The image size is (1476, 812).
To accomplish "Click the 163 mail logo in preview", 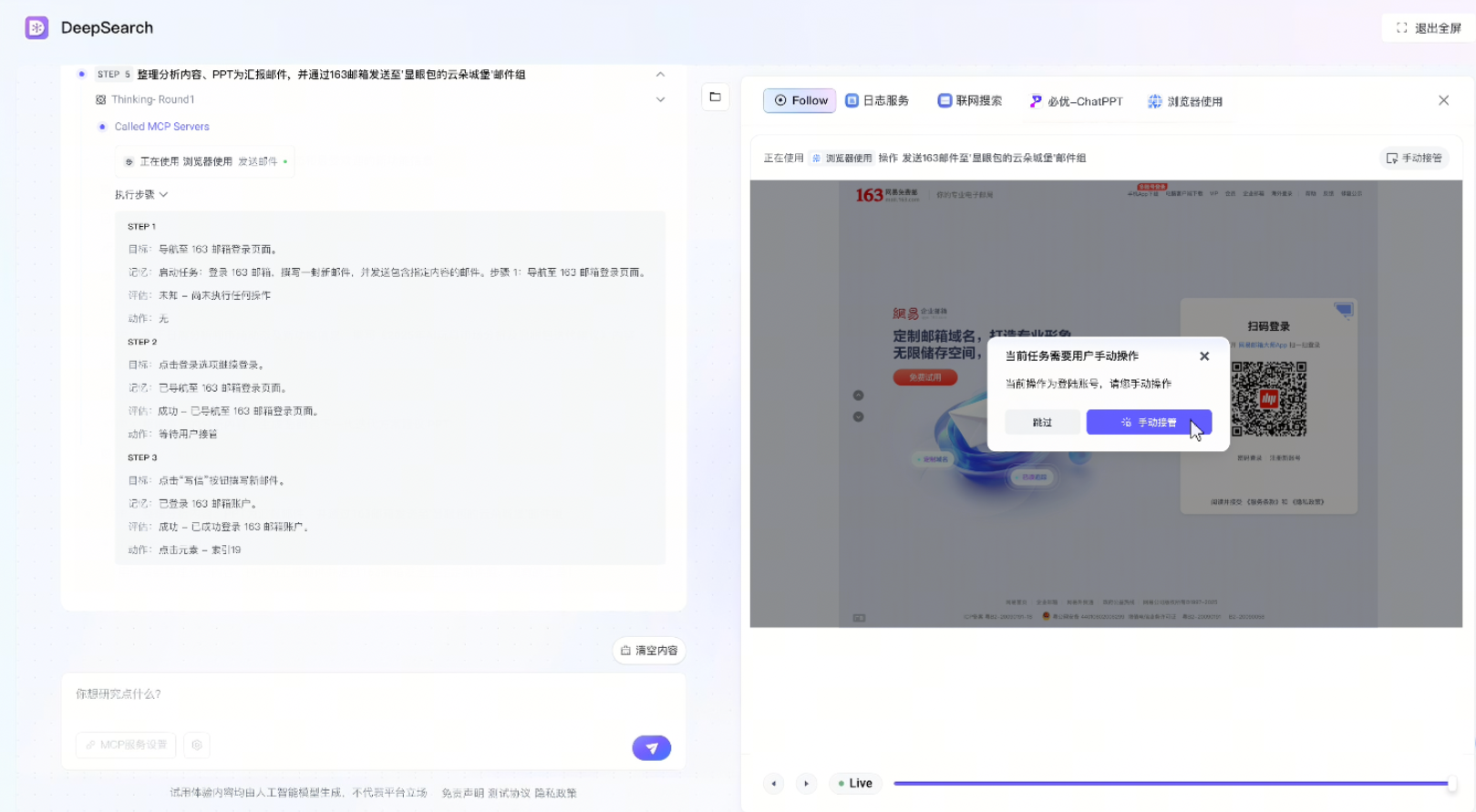I will click(886, 195).
